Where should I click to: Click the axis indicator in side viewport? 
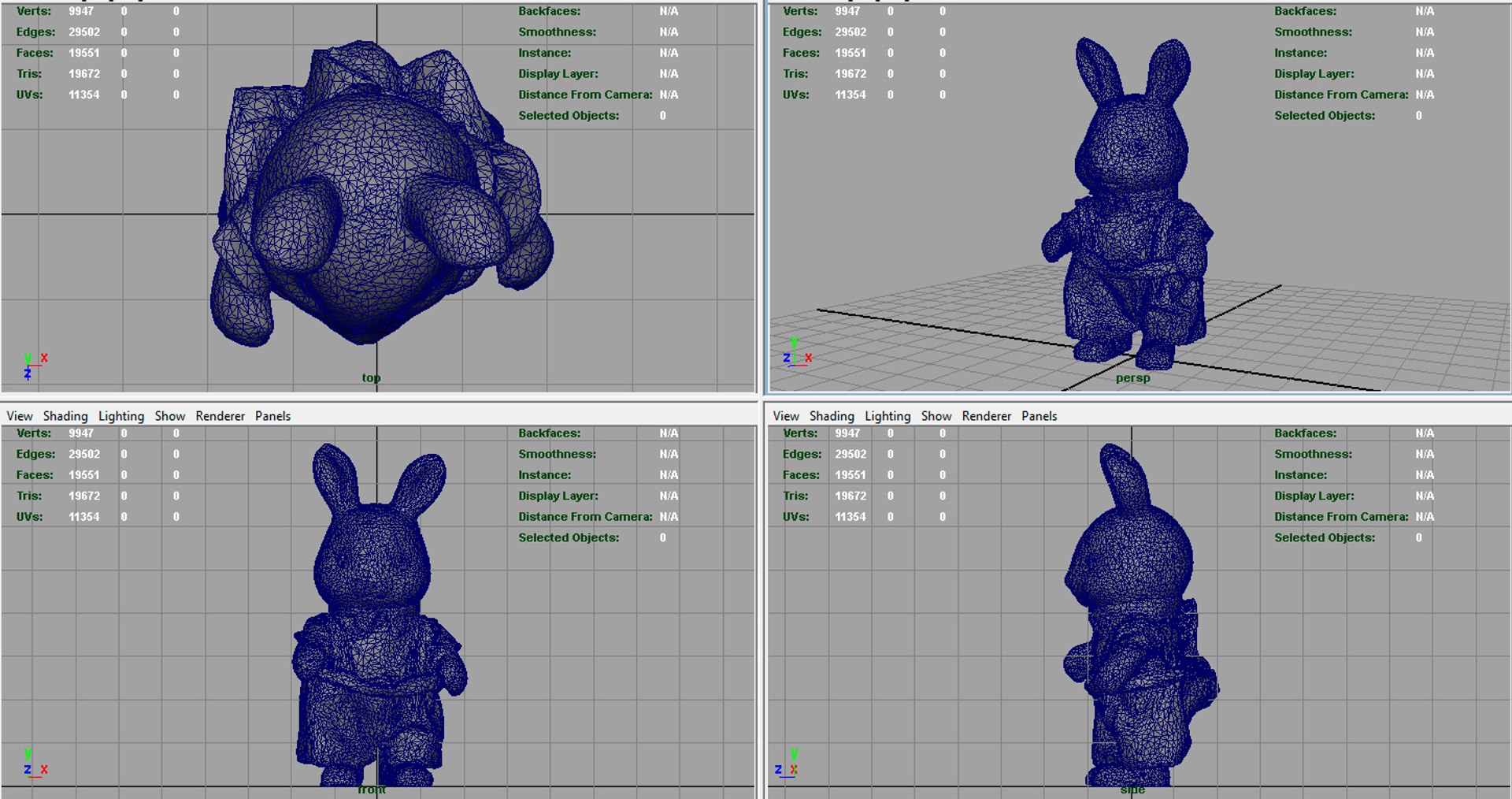click(x=787, y=764)
